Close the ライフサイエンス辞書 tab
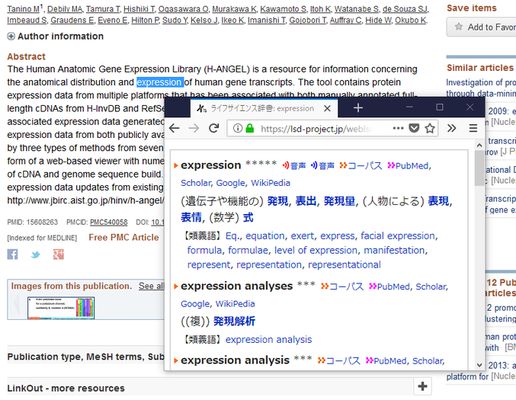The height and width of the screenshot is (400, 516). coord(327,108)
